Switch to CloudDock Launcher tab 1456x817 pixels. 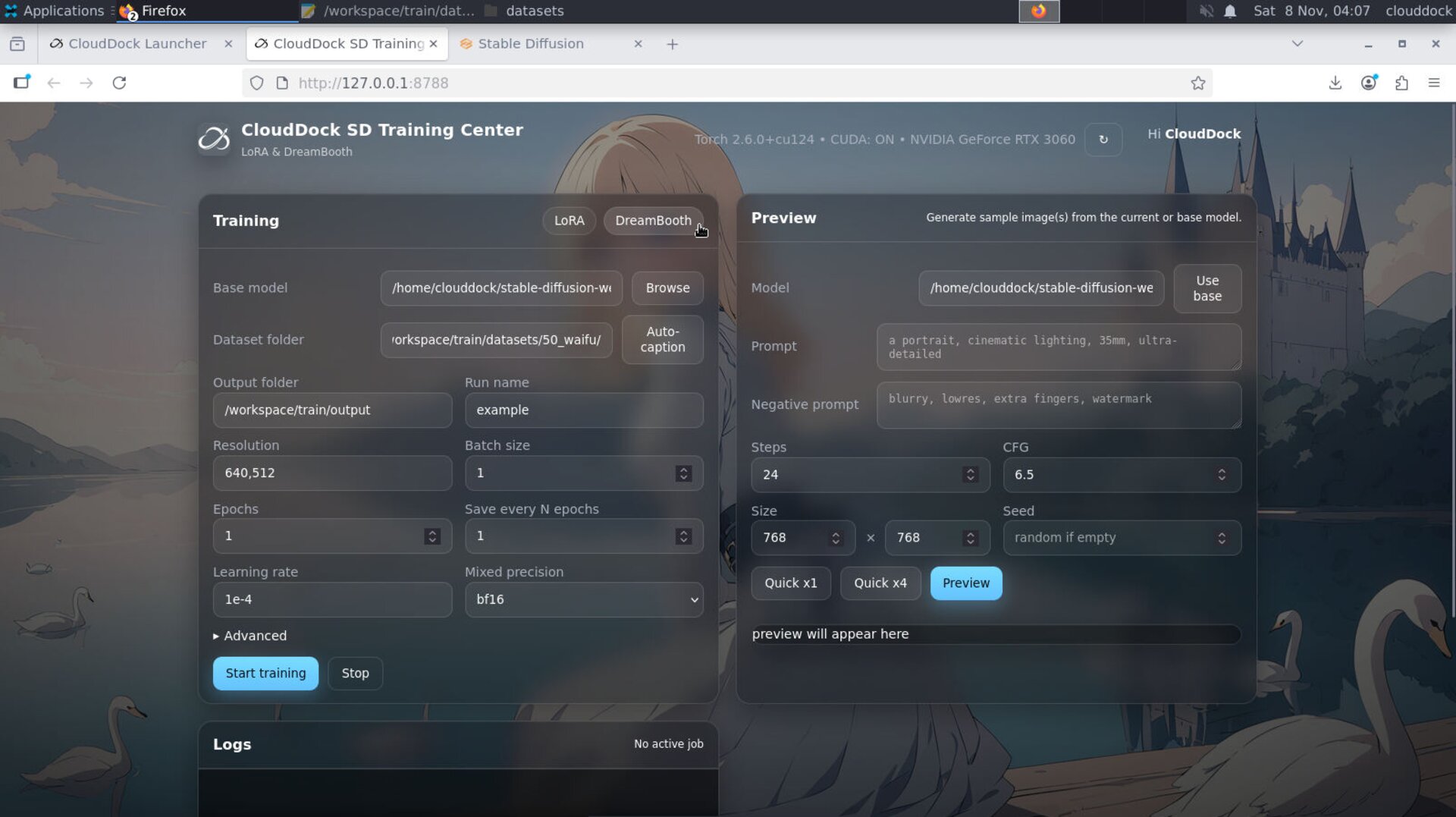tap(136, 44)
